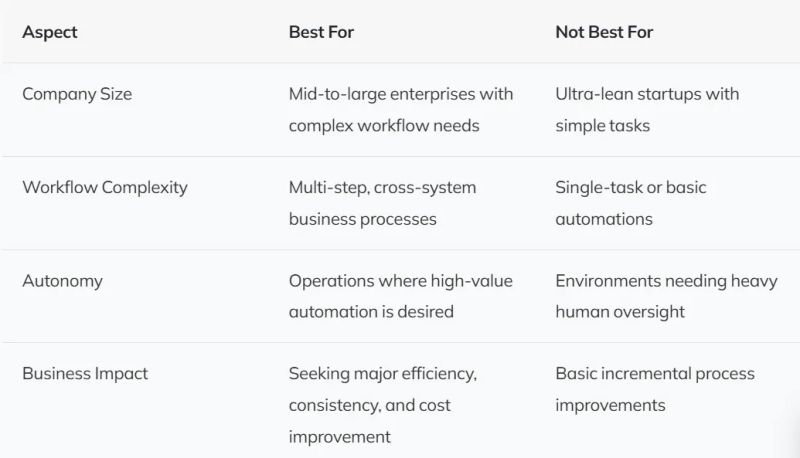Click the Aspect column header

(50, 32)
